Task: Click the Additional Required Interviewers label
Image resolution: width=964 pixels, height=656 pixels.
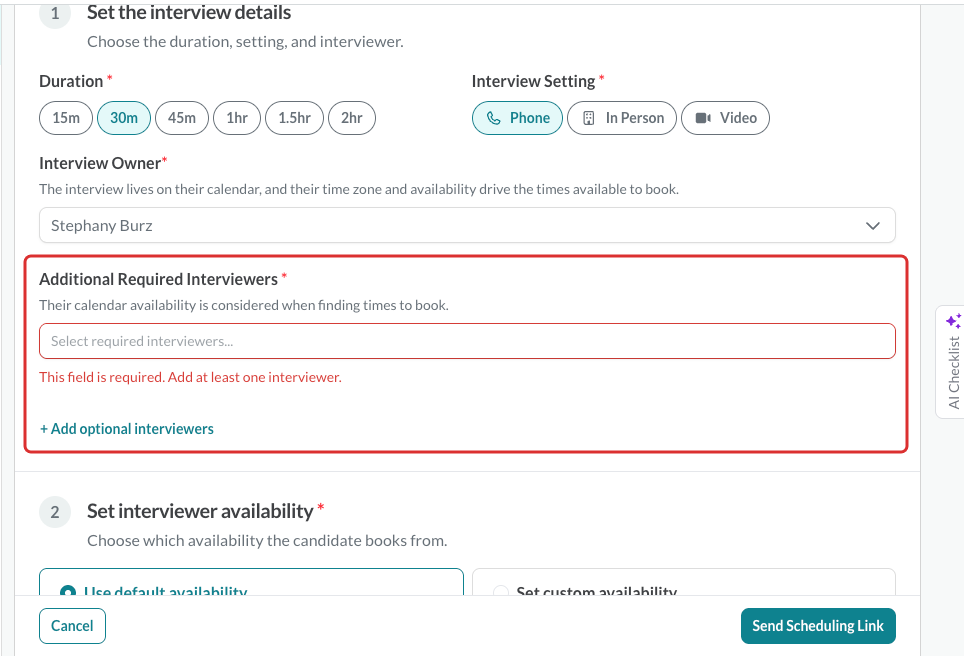Action: tap(159, 279)
